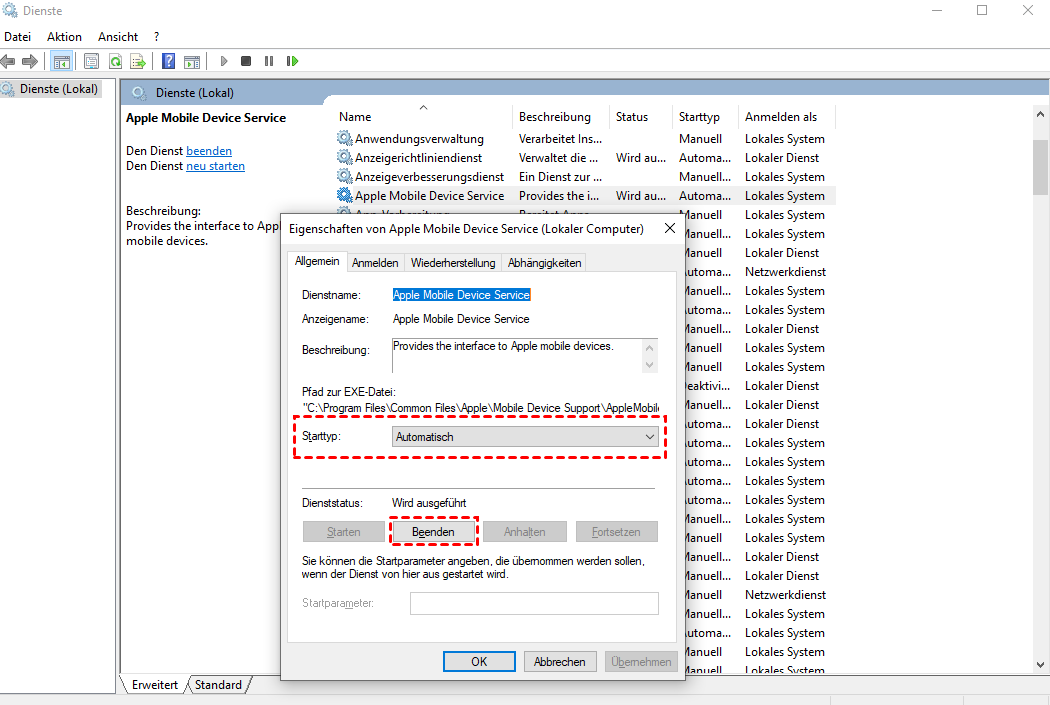1050x705 pixels.
Task: Click the Anzeigename value in dialog
Action: [x=461, y=319]
